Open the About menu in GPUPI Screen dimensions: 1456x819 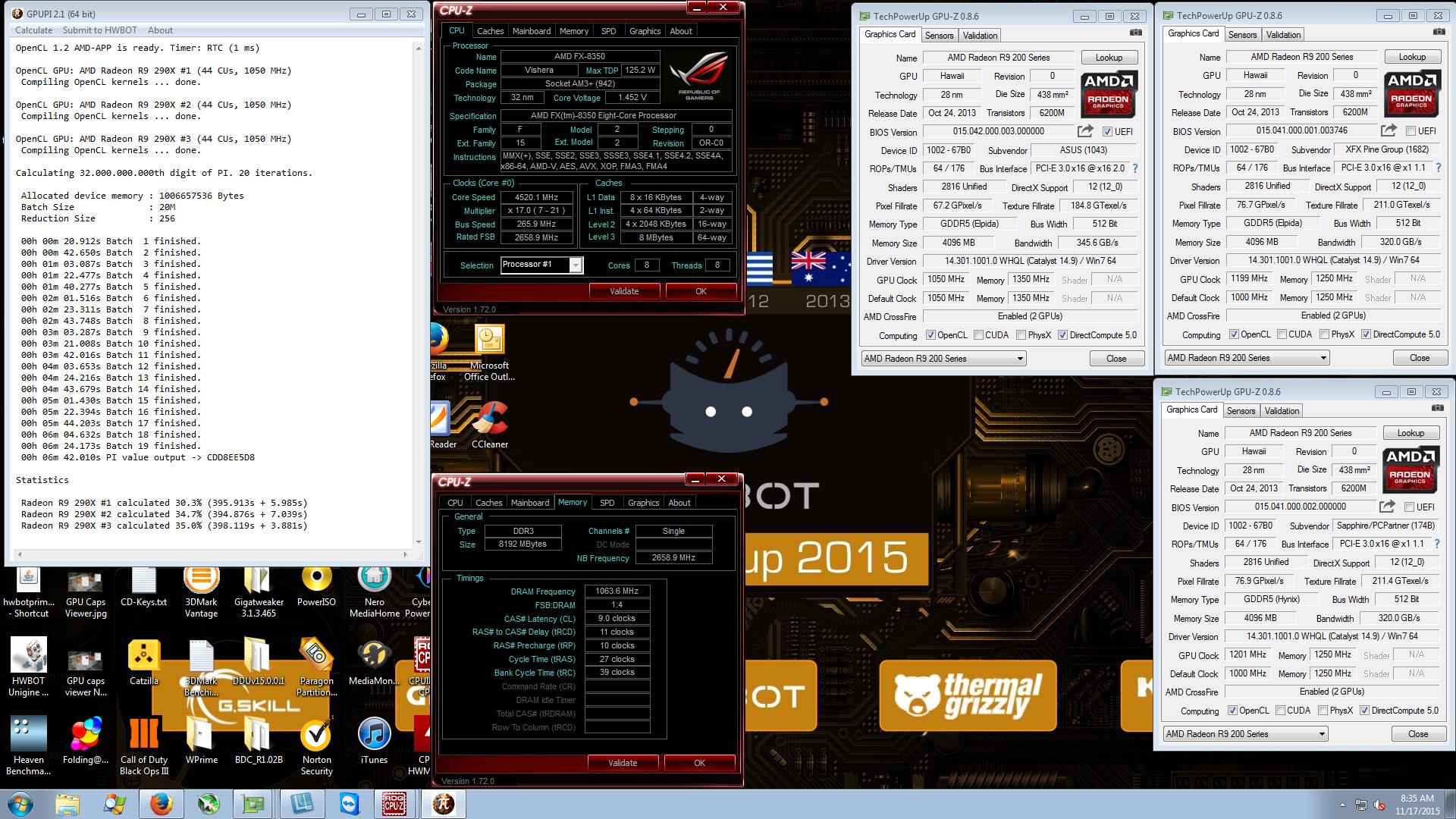[160, 30]
